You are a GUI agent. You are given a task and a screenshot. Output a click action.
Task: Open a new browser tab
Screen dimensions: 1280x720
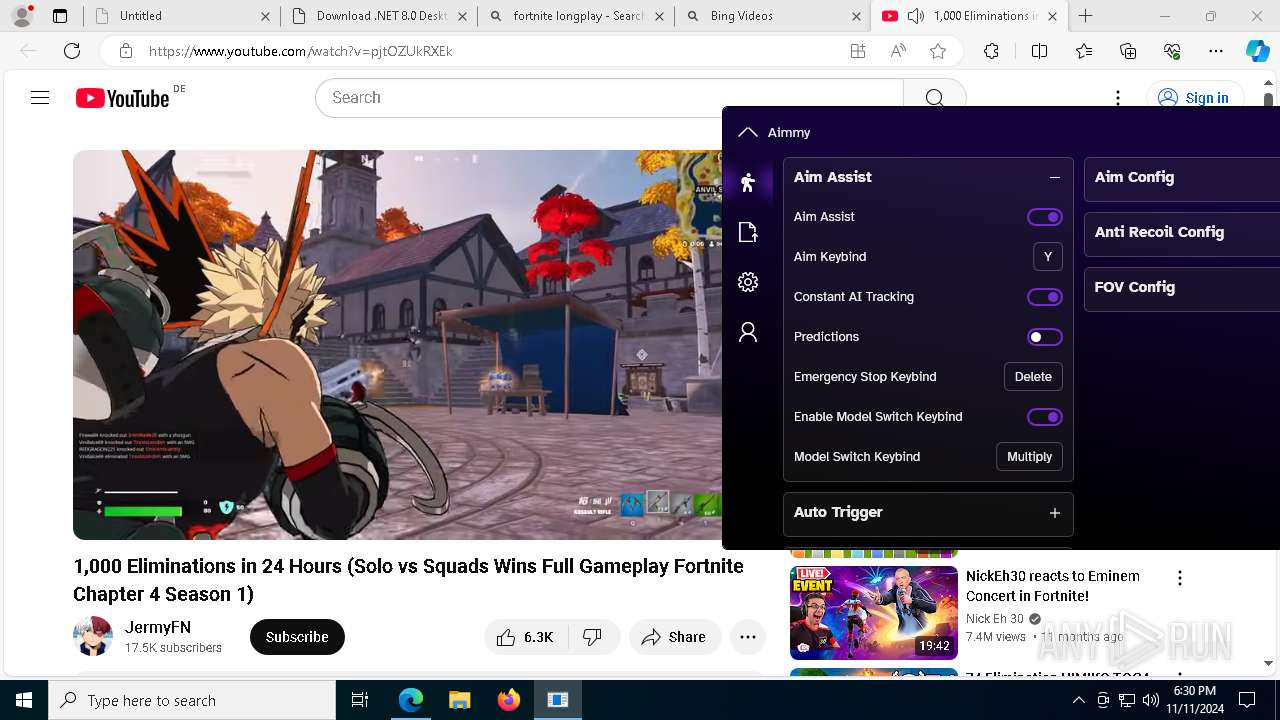pos(1086,16)
